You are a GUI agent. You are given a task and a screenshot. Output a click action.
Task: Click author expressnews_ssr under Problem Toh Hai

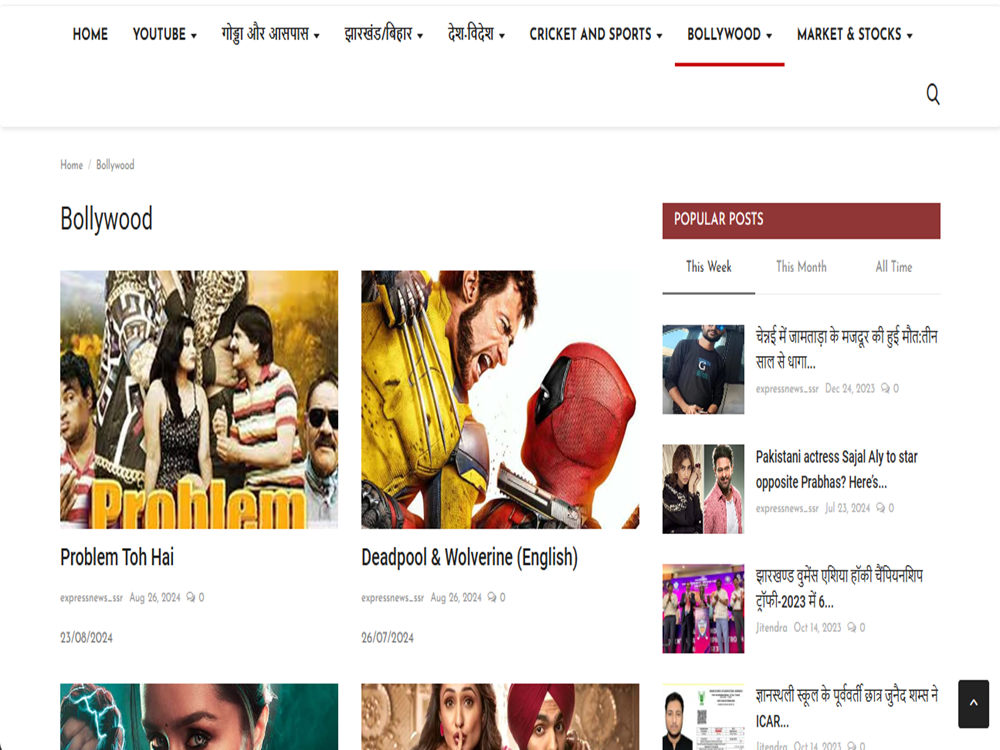coord(91,598)
